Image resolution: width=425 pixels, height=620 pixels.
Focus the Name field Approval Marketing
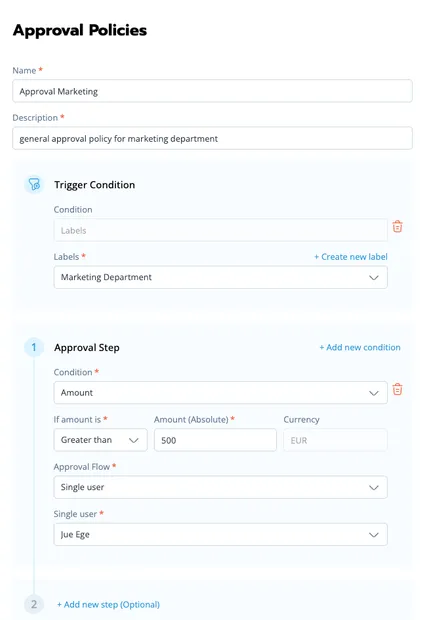tap(212, 91)
